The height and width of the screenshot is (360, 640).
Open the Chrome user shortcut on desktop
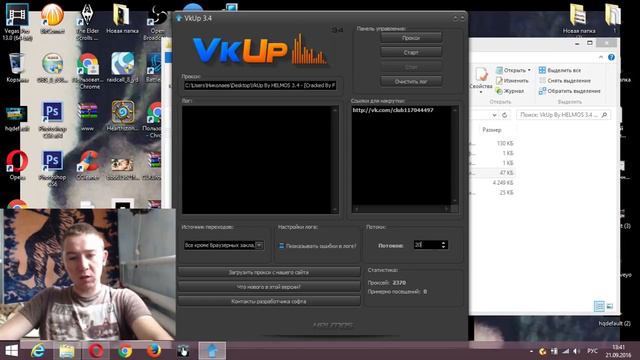click(x=87, y=70)
